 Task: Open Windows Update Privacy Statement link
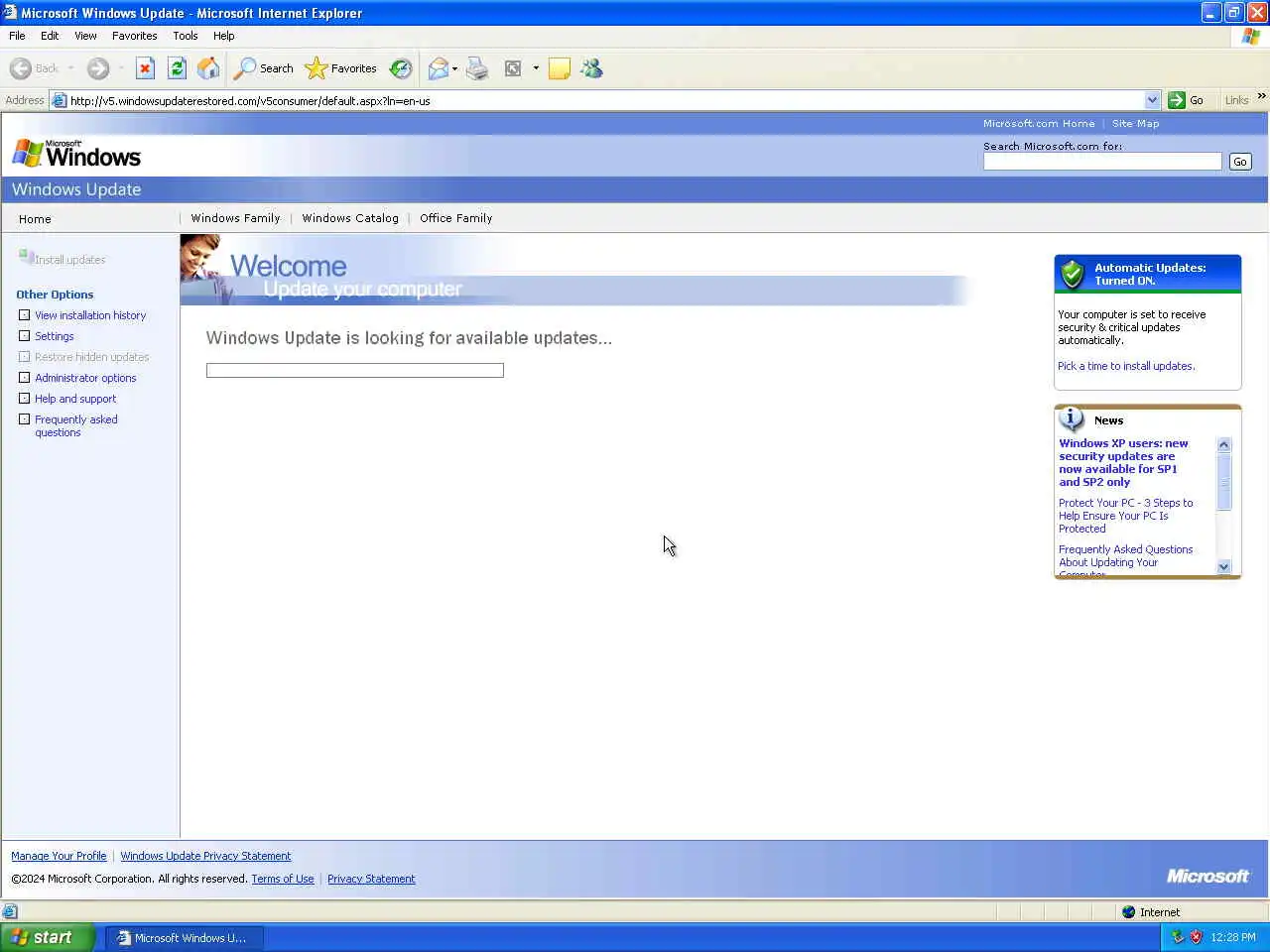click(205, 856)
